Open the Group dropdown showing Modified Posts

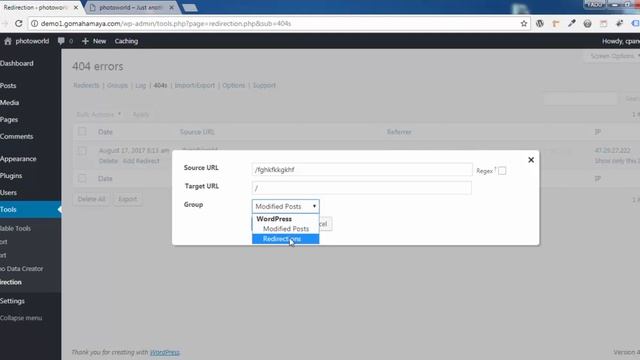point(286,206)
